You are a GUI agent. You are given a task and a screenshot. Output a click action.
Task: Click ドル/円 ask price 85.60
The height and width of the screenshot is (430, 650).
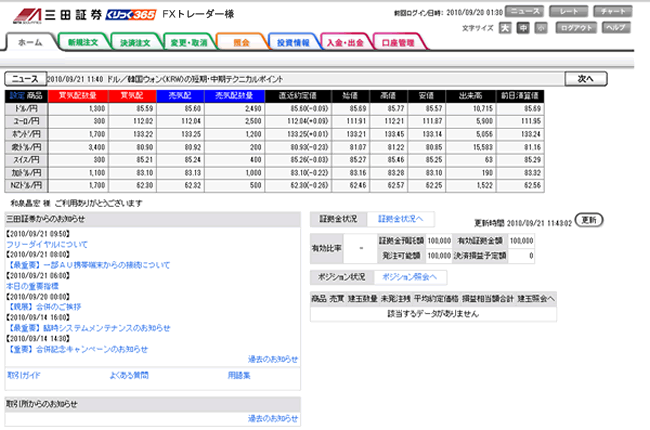pos(193,109)
